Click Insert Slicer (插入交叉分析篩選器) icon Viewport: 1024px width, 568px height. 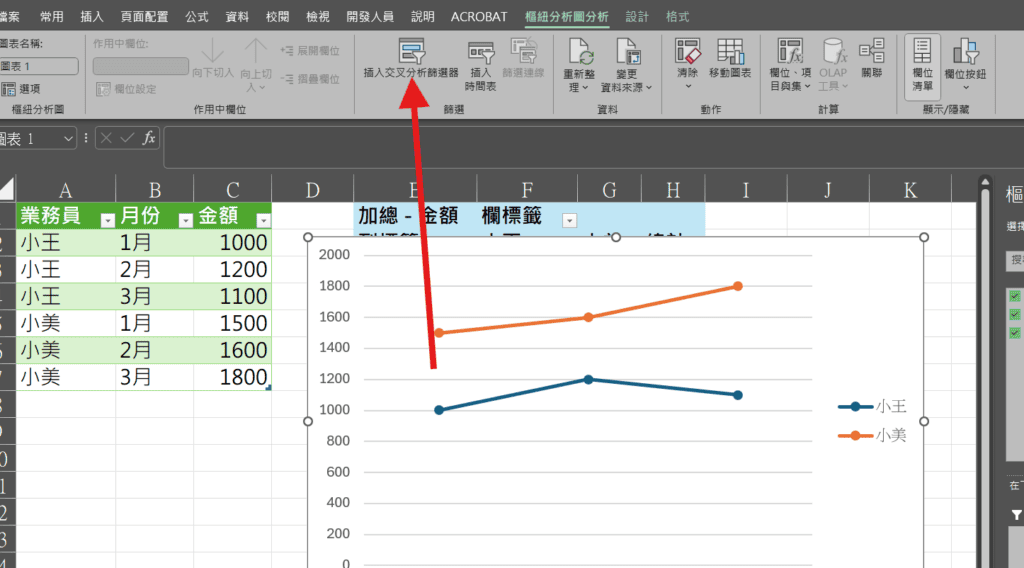click(411, 52)
